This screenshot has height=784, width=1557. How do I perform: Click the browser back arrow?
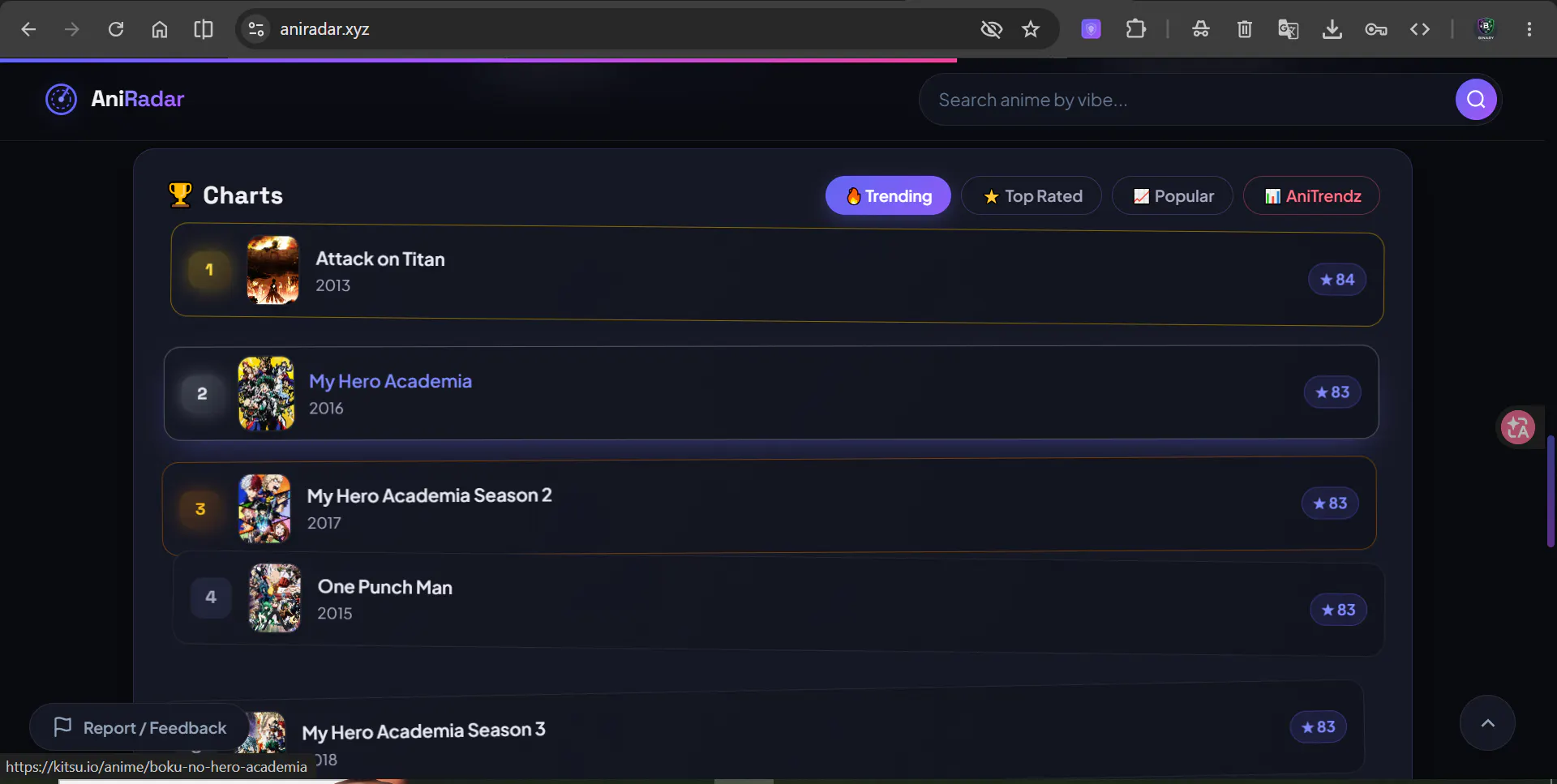[28, 29]
